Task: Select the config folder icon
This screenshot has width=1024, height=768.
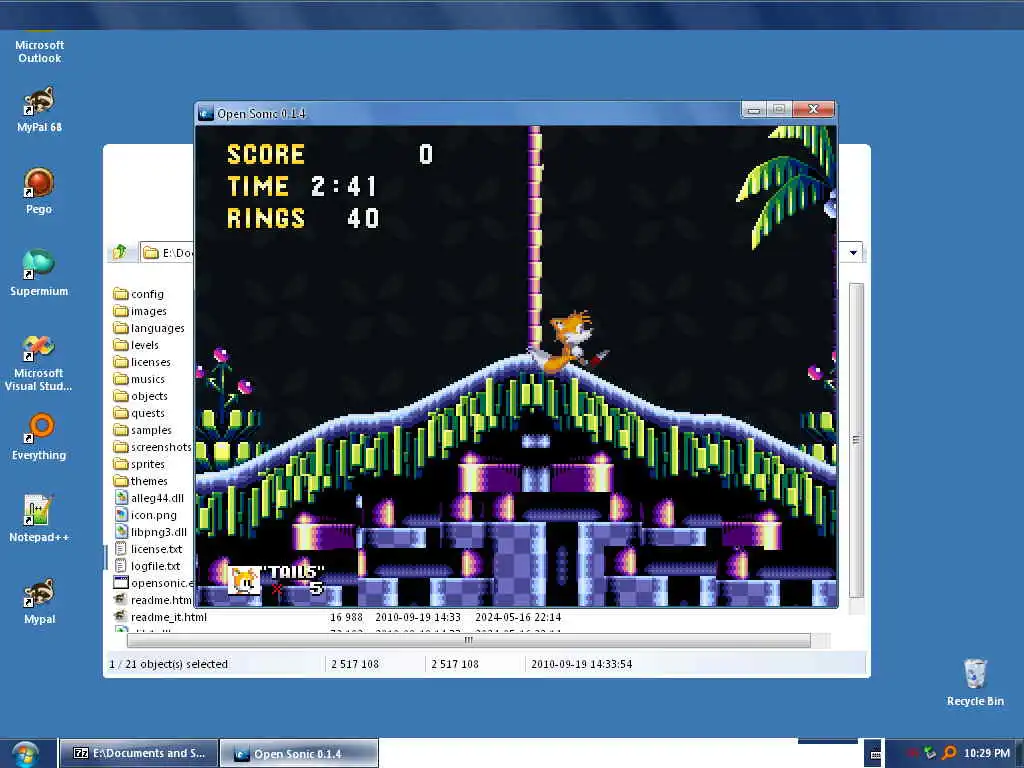Action: coord(120,293)
